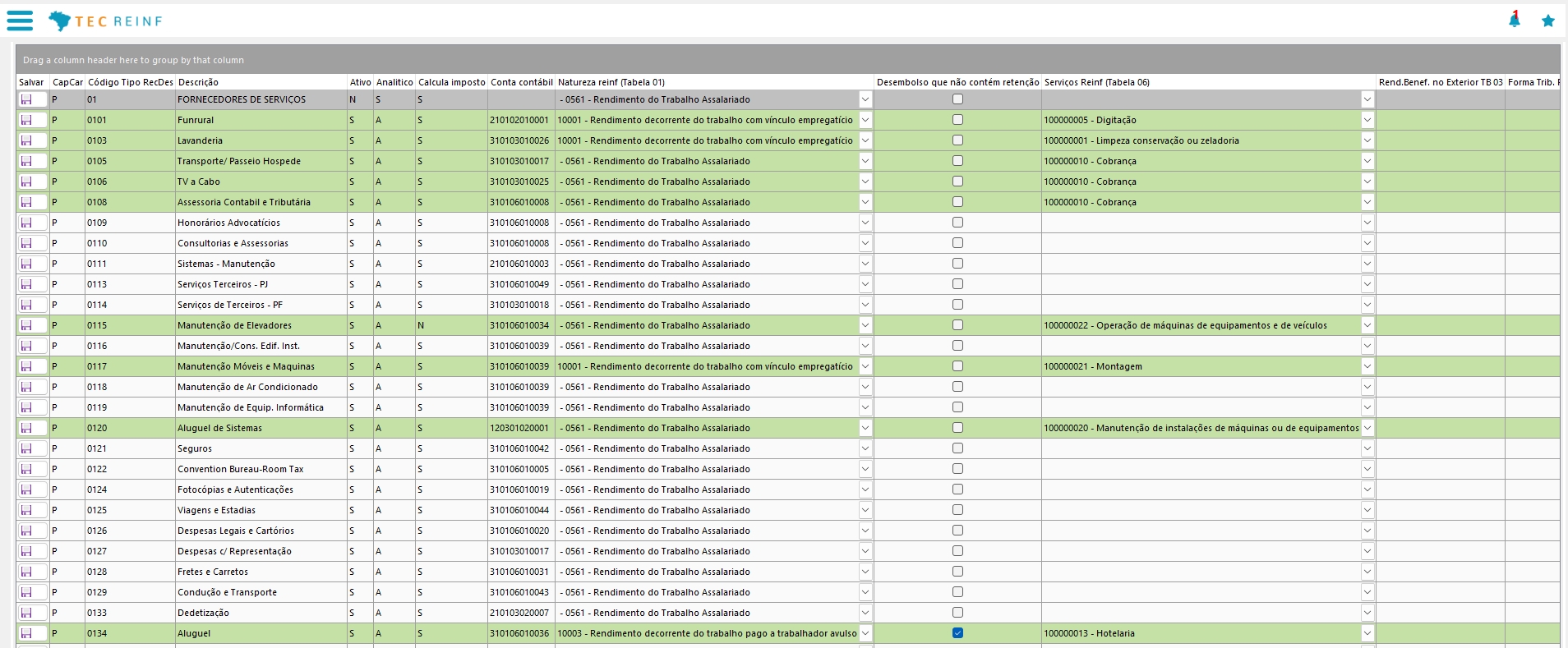Click the favorites star icon
This screenshot has width=1568, height=648.
click(1548, 21)
